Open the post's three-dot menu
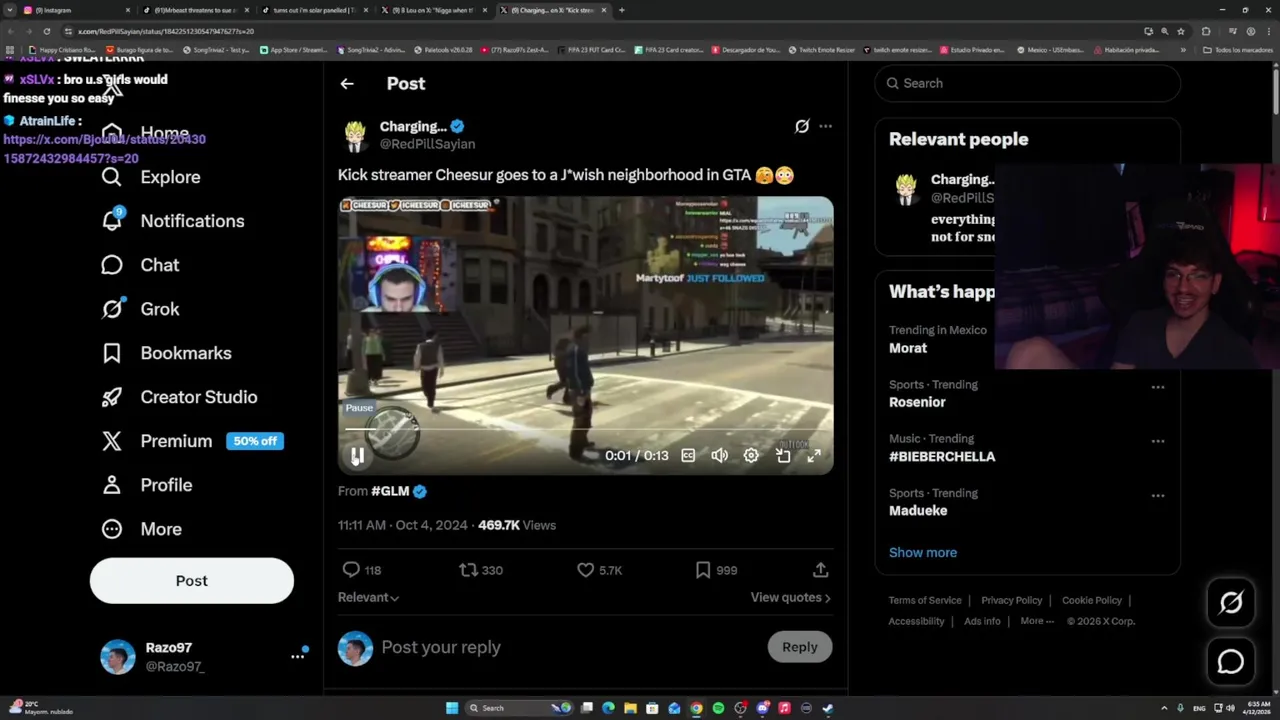This screenshot has width=1280, height=720. 825,126
